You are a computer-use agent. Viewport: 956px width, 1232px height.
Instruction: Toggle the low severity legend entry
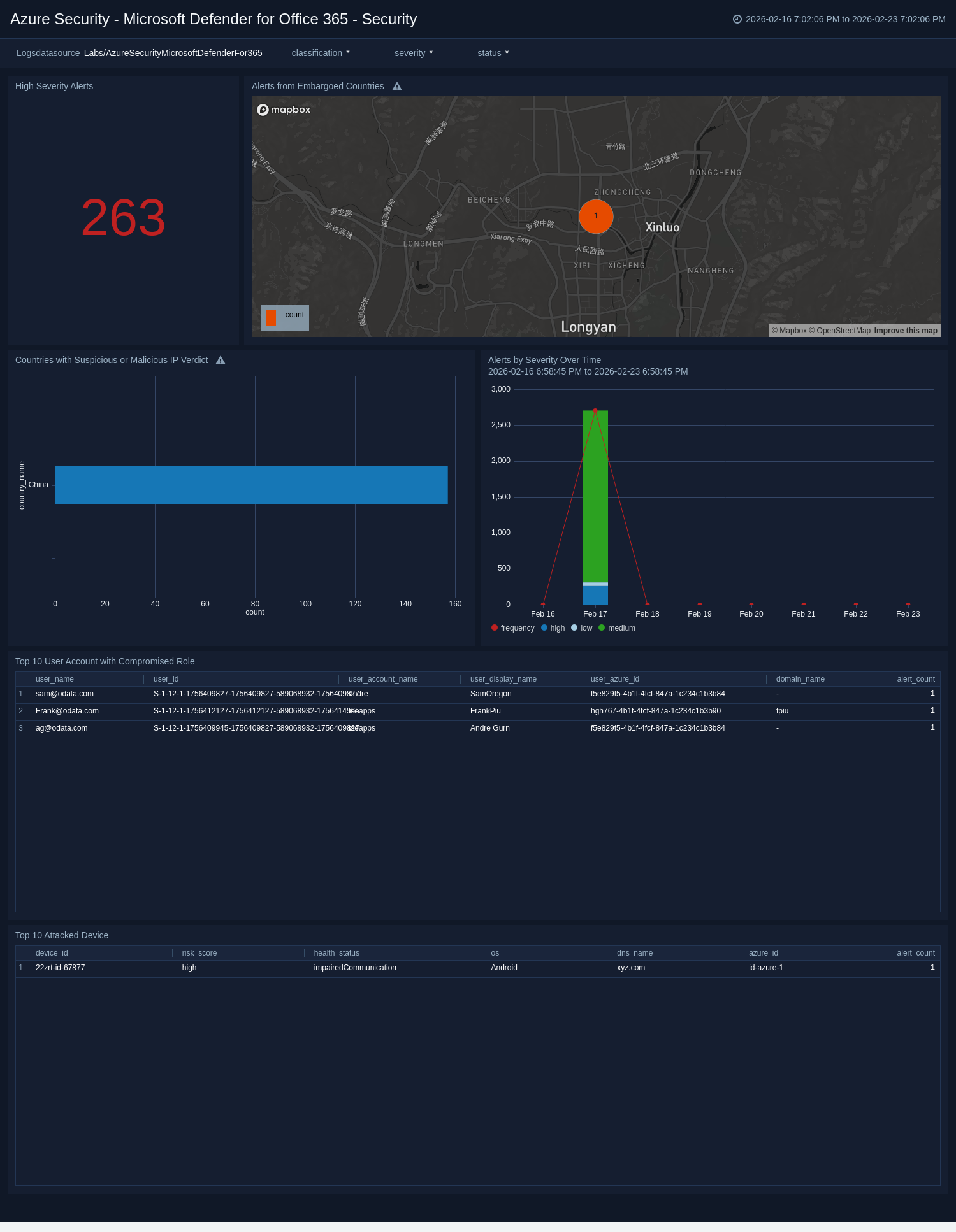point(582,628)
